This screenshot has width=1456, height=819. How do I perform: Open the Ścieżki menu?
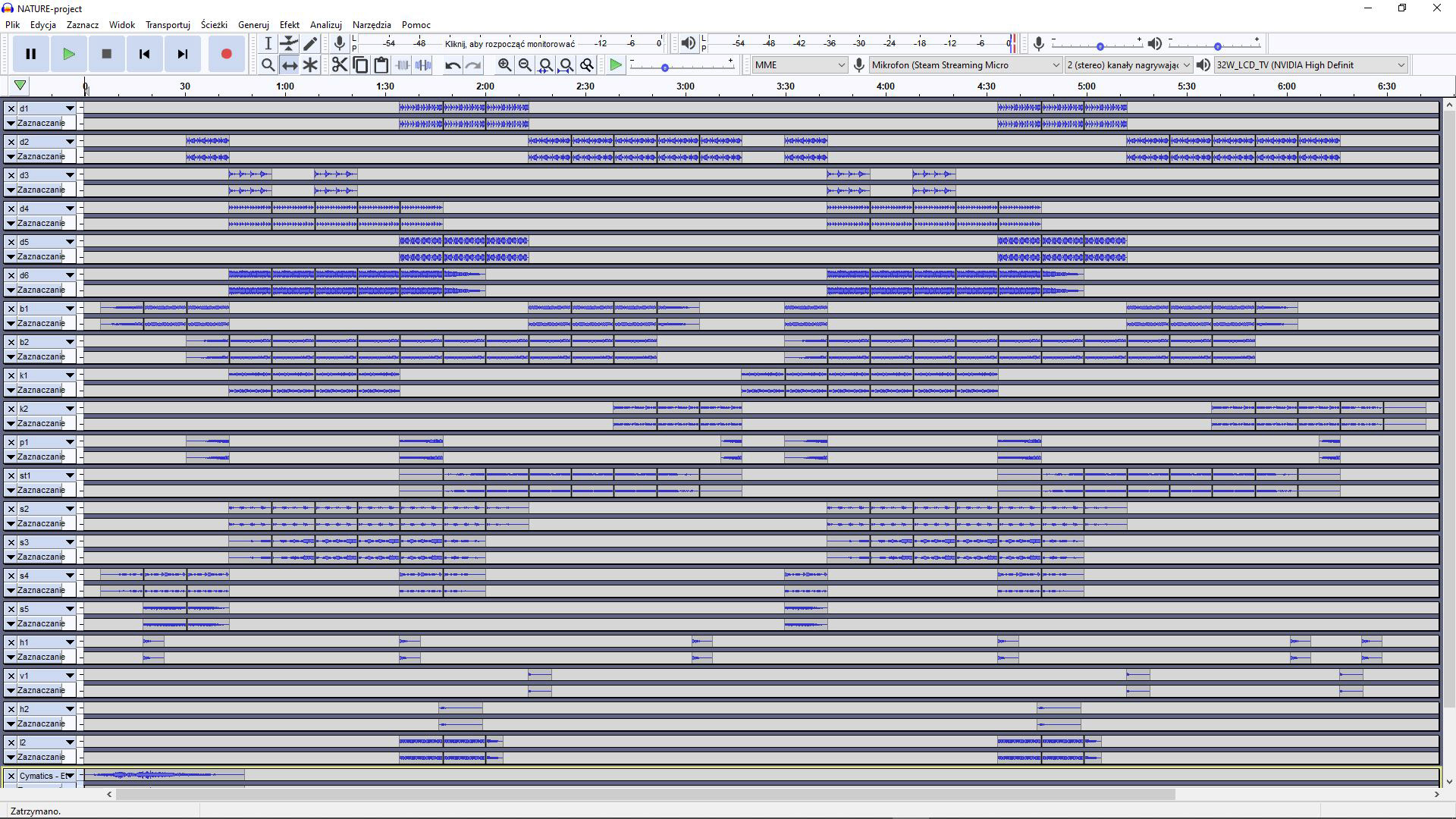(214, 24)
